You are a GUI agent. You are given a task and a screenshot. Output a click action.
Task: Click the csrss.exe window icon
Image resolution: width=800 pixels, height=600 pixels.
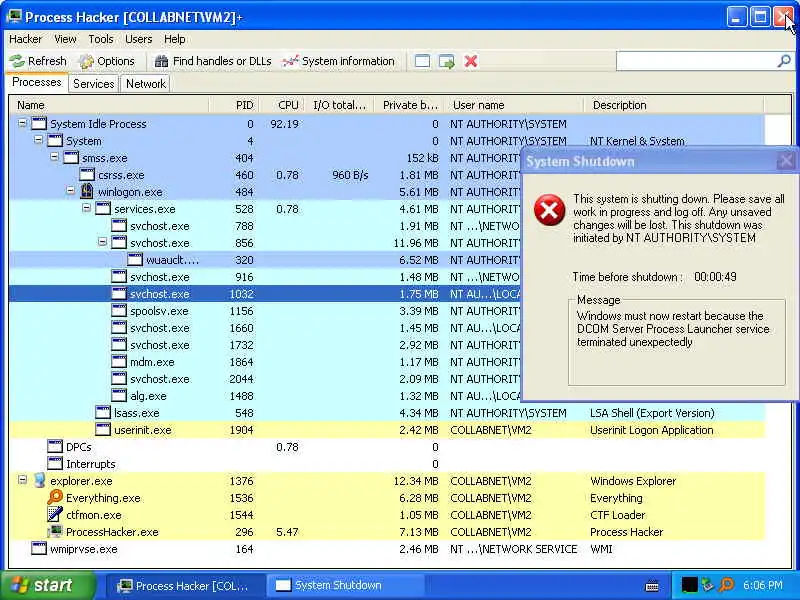click(x=87, y=174)
